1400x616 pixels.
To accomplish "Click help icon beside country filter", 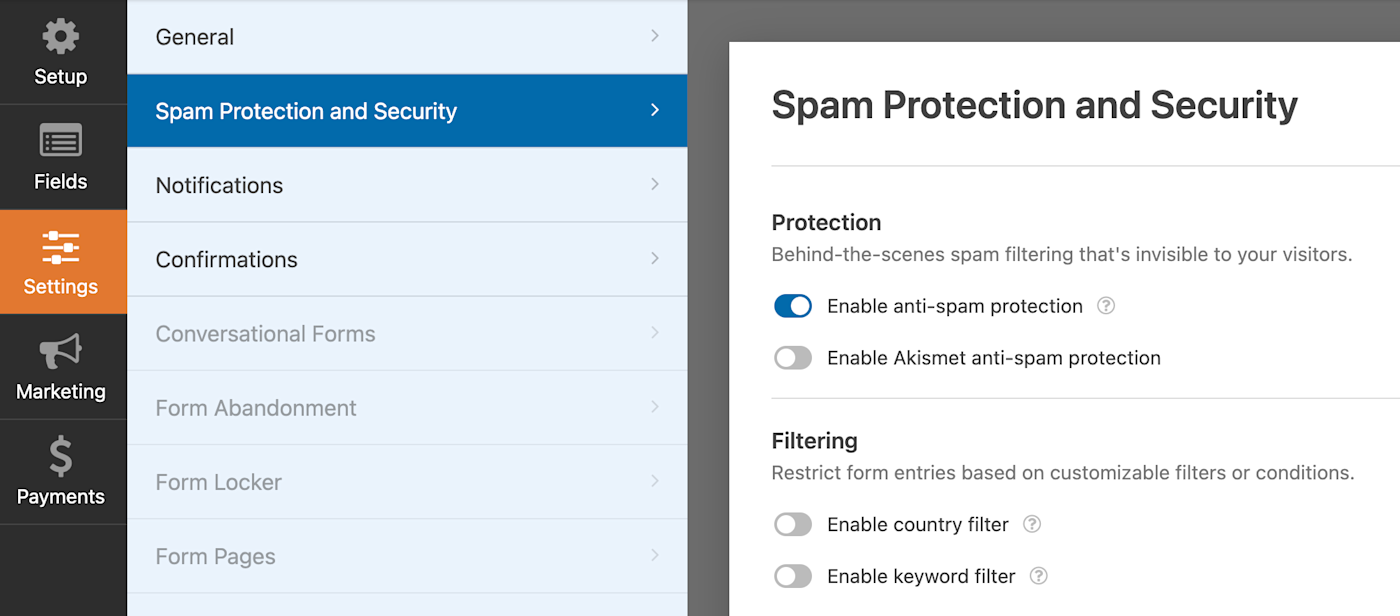I will pyautogui.click(x=1032, y=524).
